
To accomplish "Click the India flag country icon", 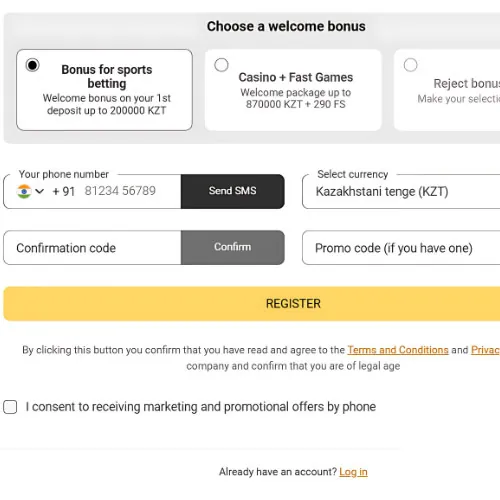I will pos(24,191).
